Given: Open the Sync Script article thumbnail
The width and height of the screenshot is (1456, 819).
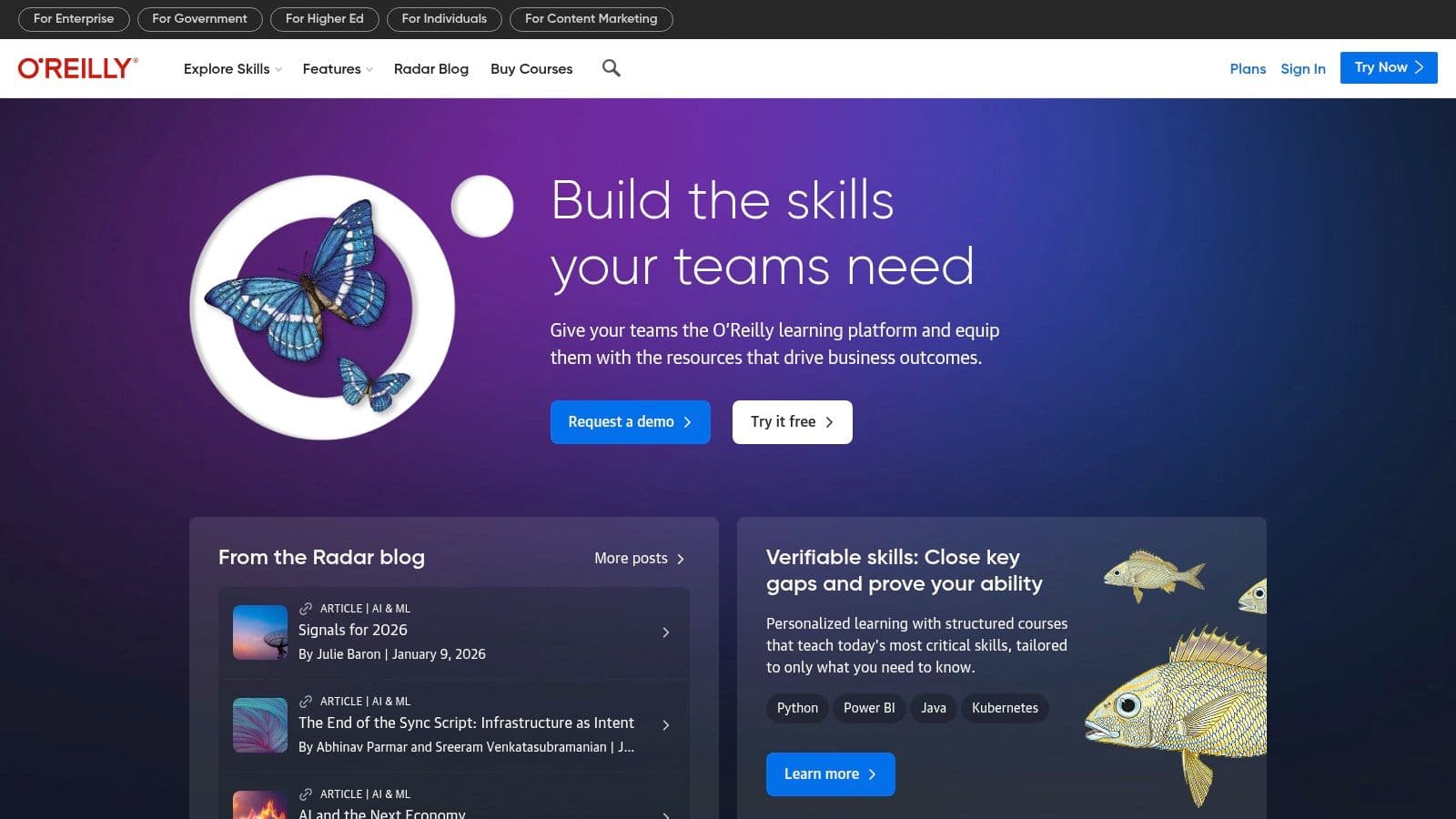Looking at the screenshot, I should (260, 725).
